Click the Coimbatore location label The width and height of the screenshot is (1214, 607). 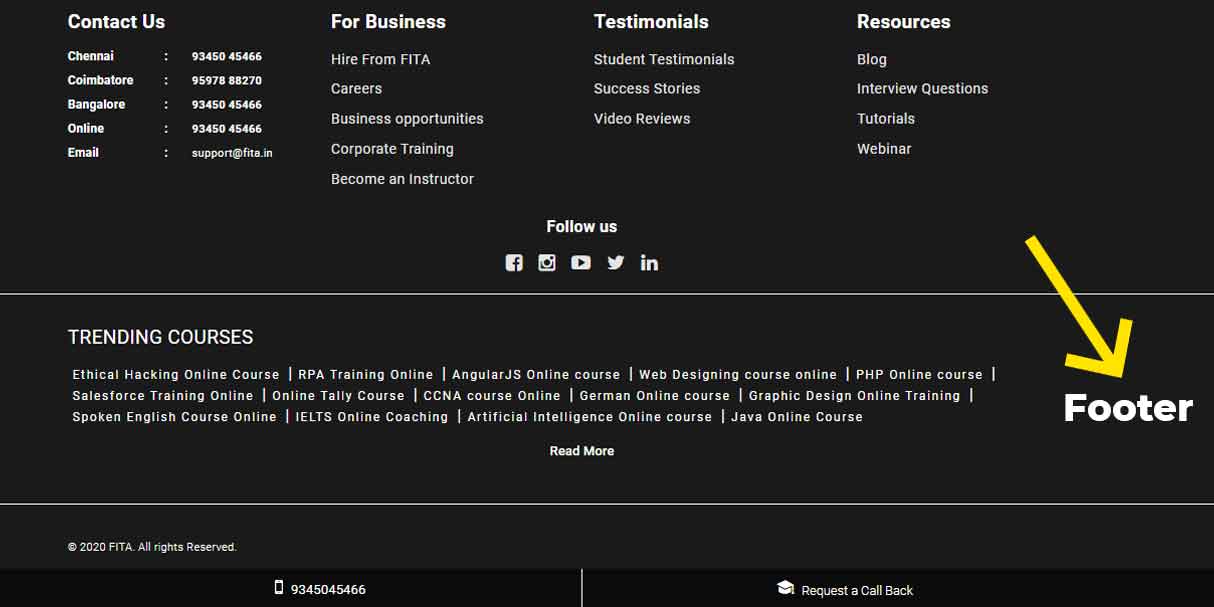tap(100, 80)
